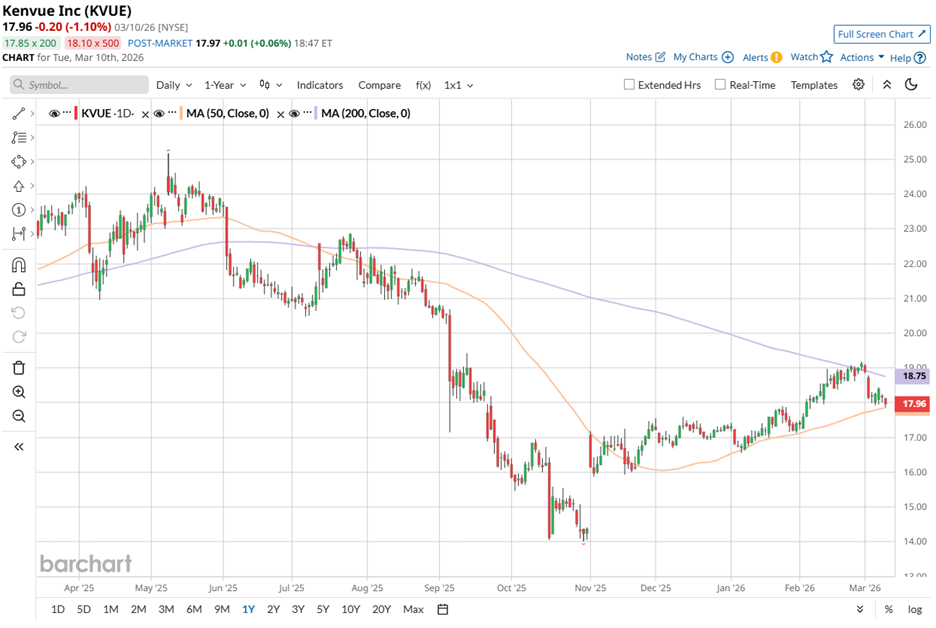Tick the Real-Time checkbox
936x628 pixels.
coord(720,85)
